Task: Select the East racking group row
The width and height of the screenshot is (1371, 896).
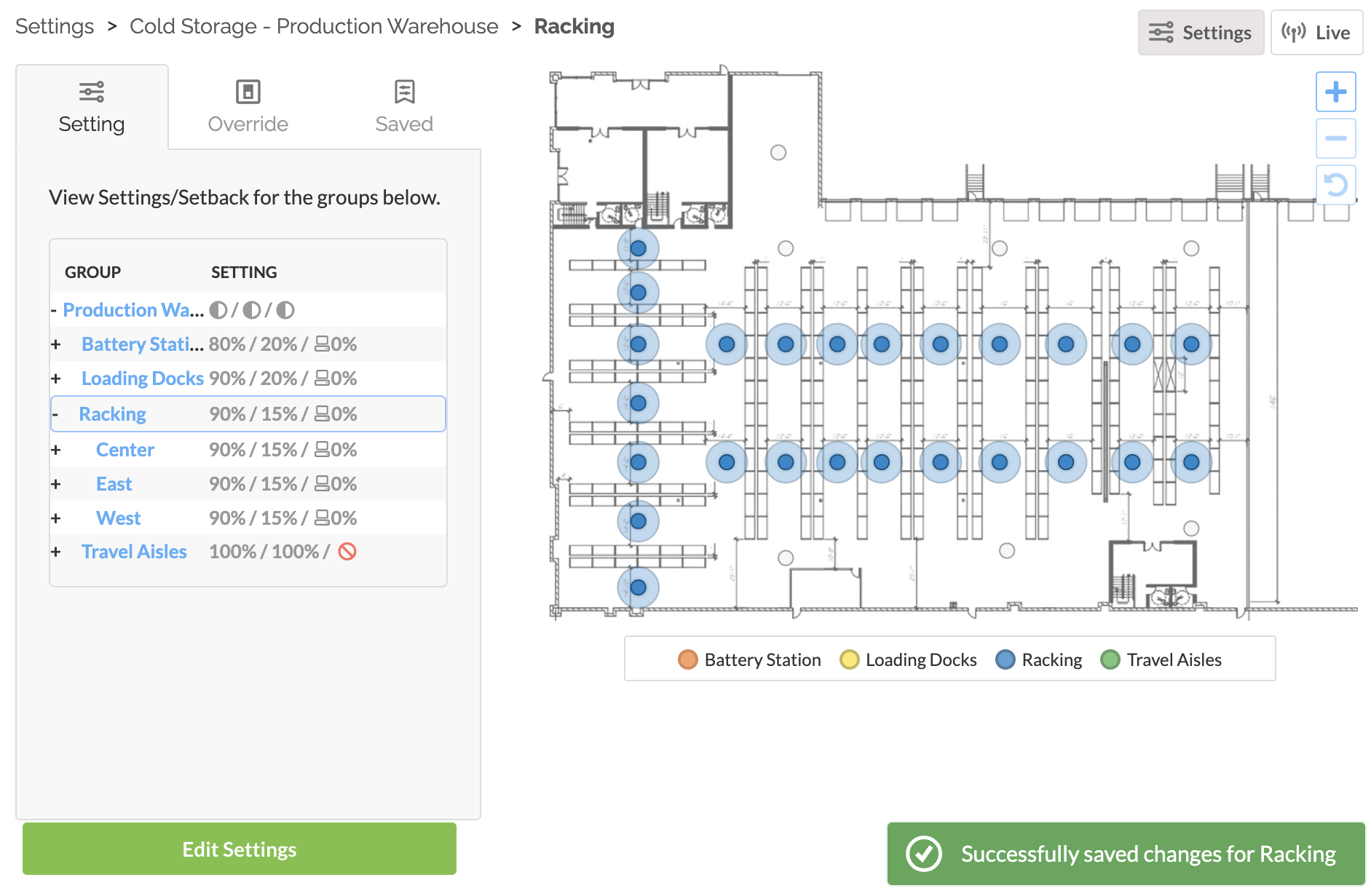Action: (x=114, y=484)
